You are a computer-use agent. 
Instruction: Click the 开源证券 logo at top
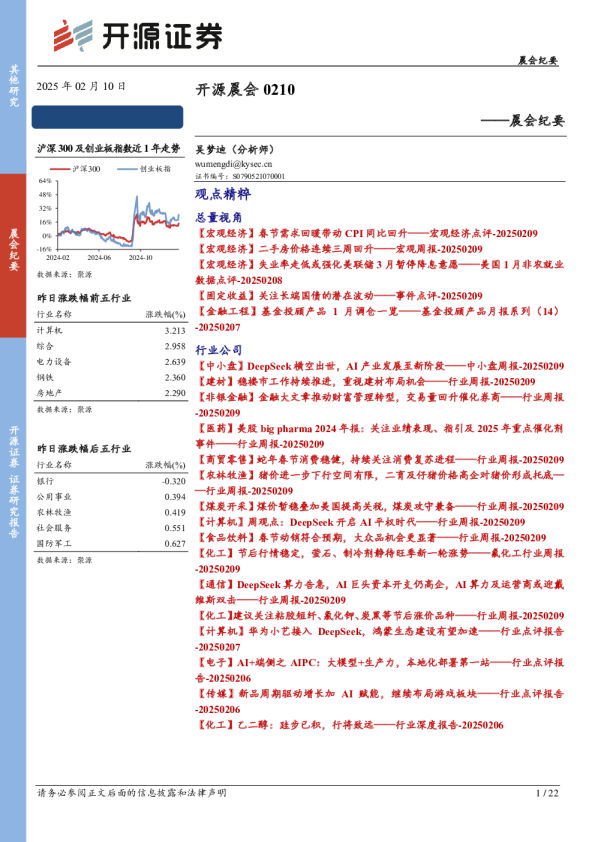click(137, 36)
